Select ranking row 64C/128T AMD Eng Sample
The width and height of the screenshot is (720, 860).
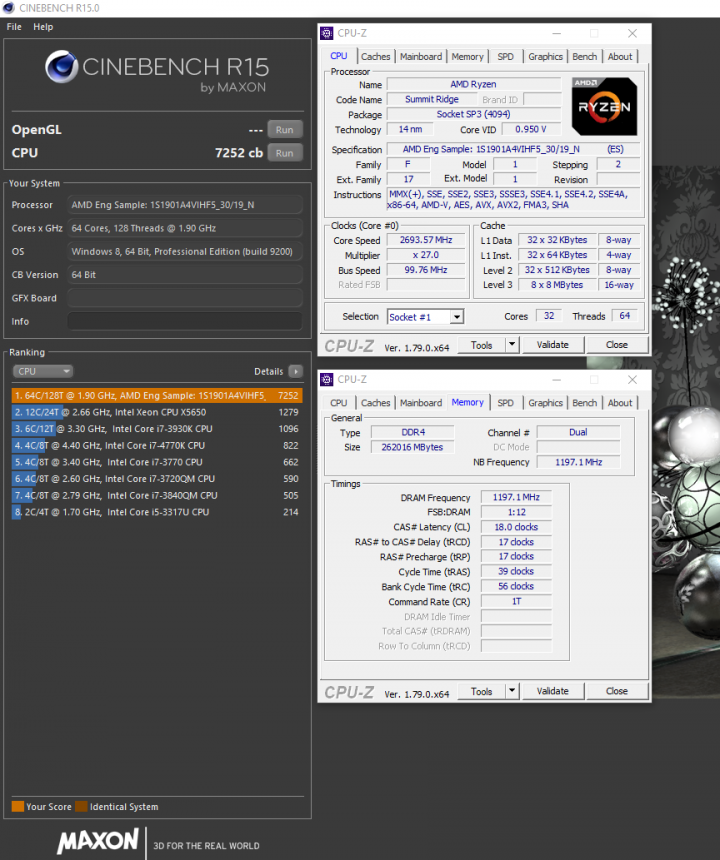click(157, 395)
